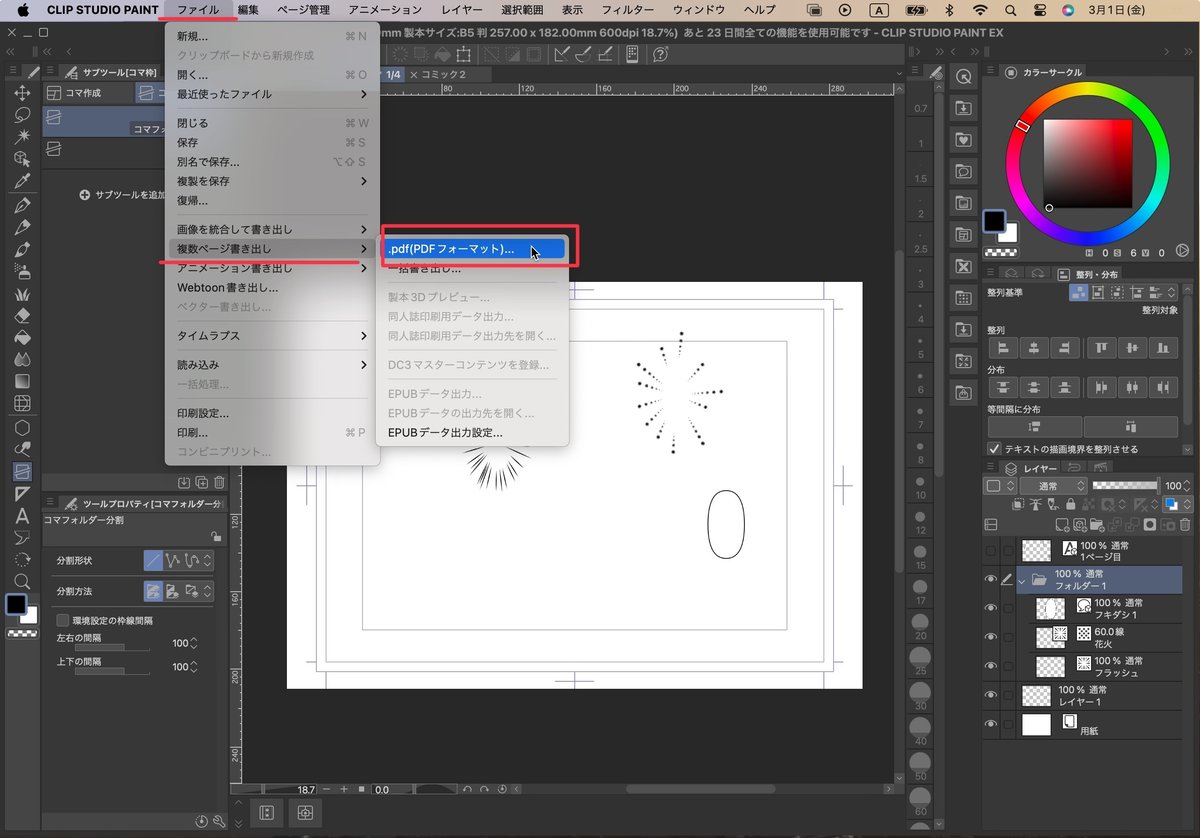Screen dimensions: 1200x838
Task: Uncheck テキストの描画境界を整列させる
Action: [x=993, y=448]
